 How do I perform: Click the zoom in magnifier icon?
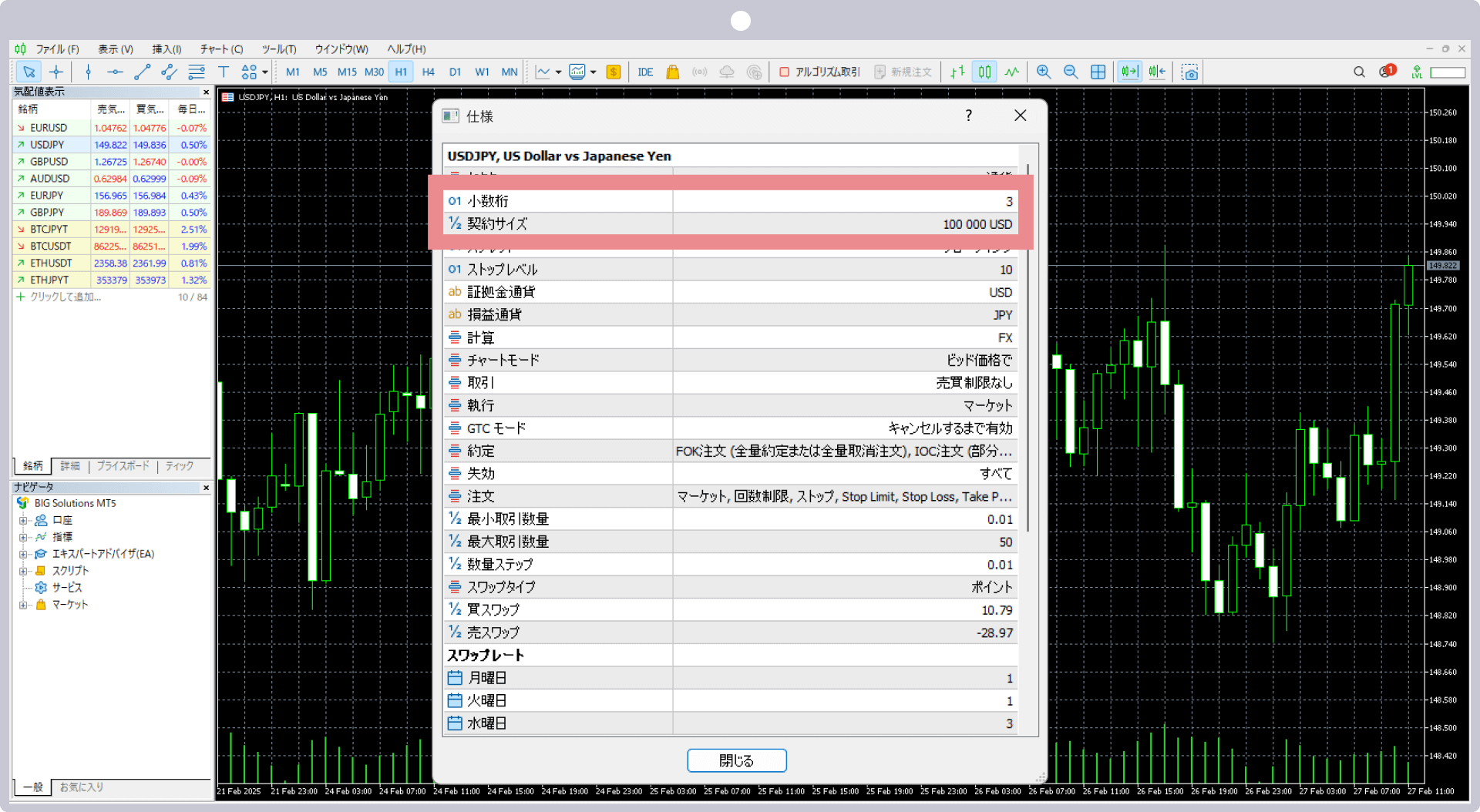point(1044,72)
